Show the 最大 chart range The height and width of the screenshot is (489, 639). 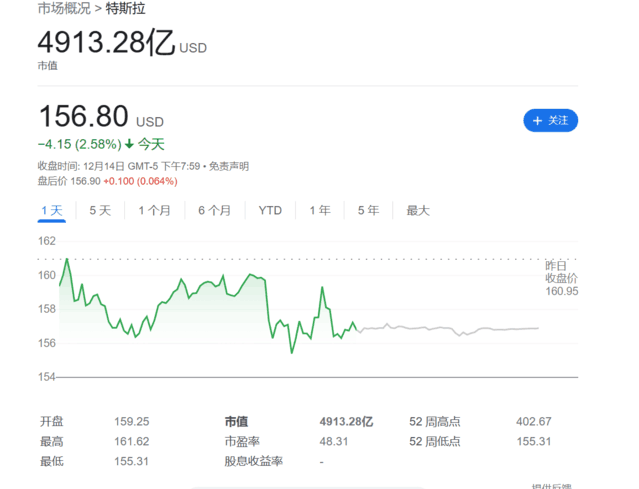click(418, 211)
